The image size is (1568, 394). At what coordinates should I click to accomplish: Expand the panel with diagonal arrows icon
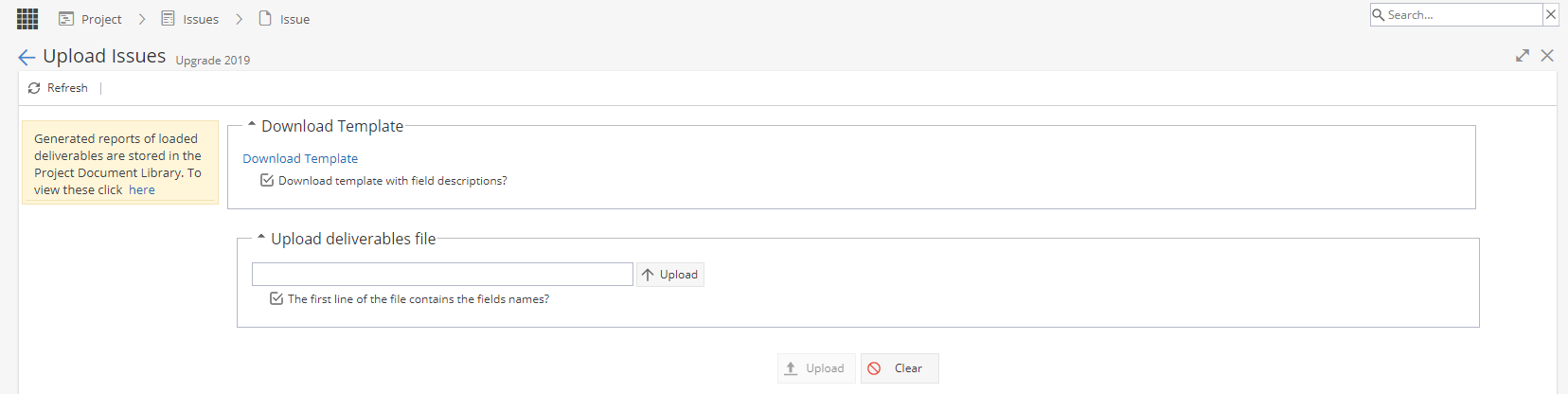(1523, 56)
